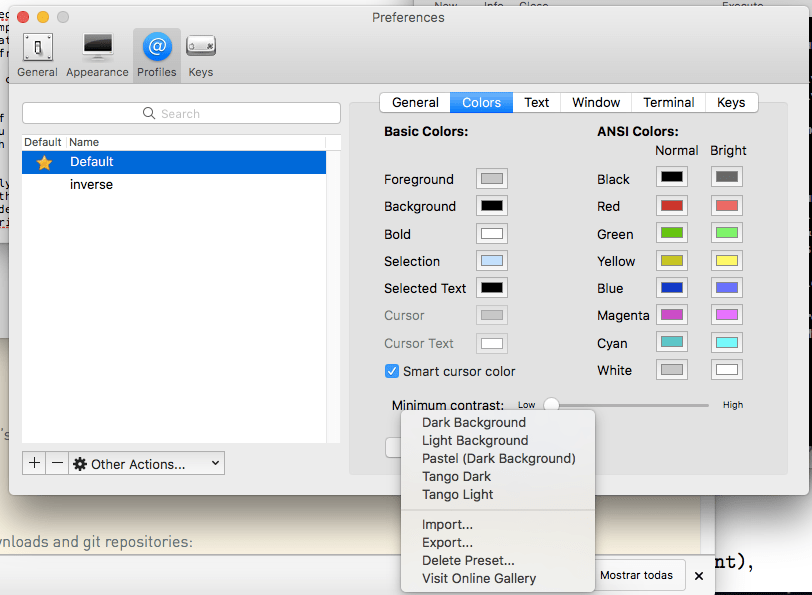The height and width of the screenshot is (595, 812).
Task: Click the minus button to remove profile
Action: [x=57, y=463]
